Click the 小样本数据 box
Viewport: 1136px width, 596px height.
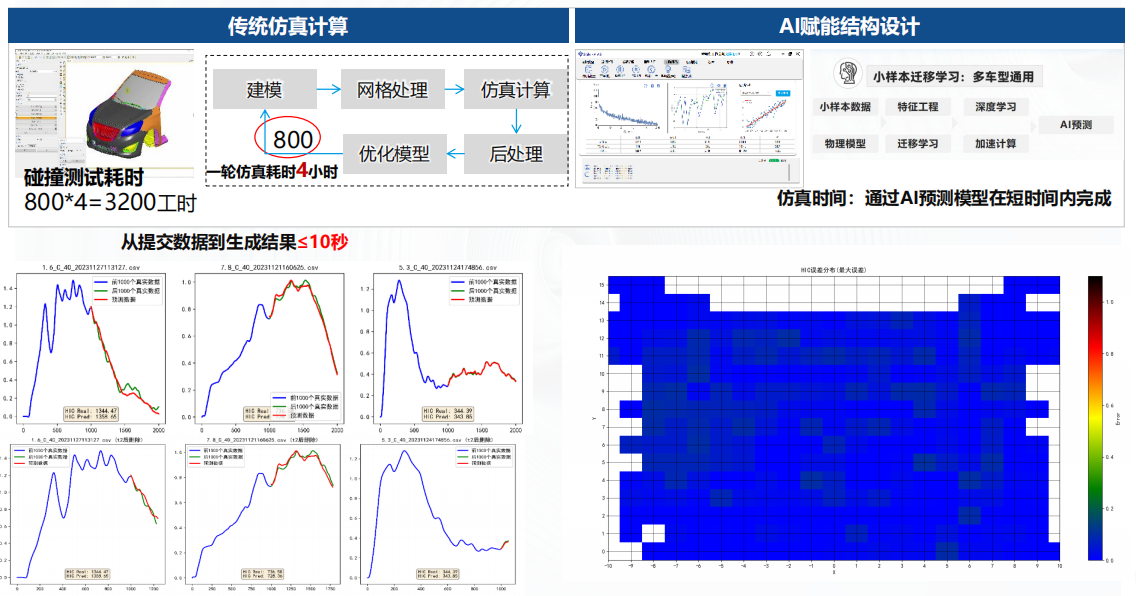click(844, 107)
